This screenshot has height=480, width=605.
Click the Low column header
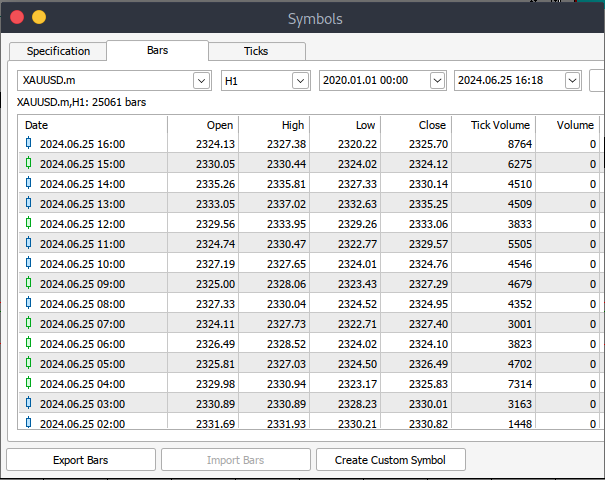pyautogui.click(x=345, y=125)
